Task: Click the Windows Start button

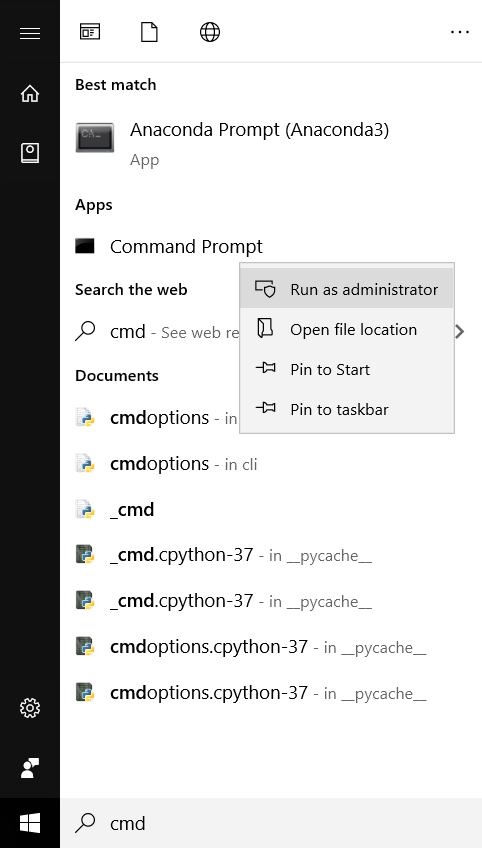Action: [x=30, y=823]
